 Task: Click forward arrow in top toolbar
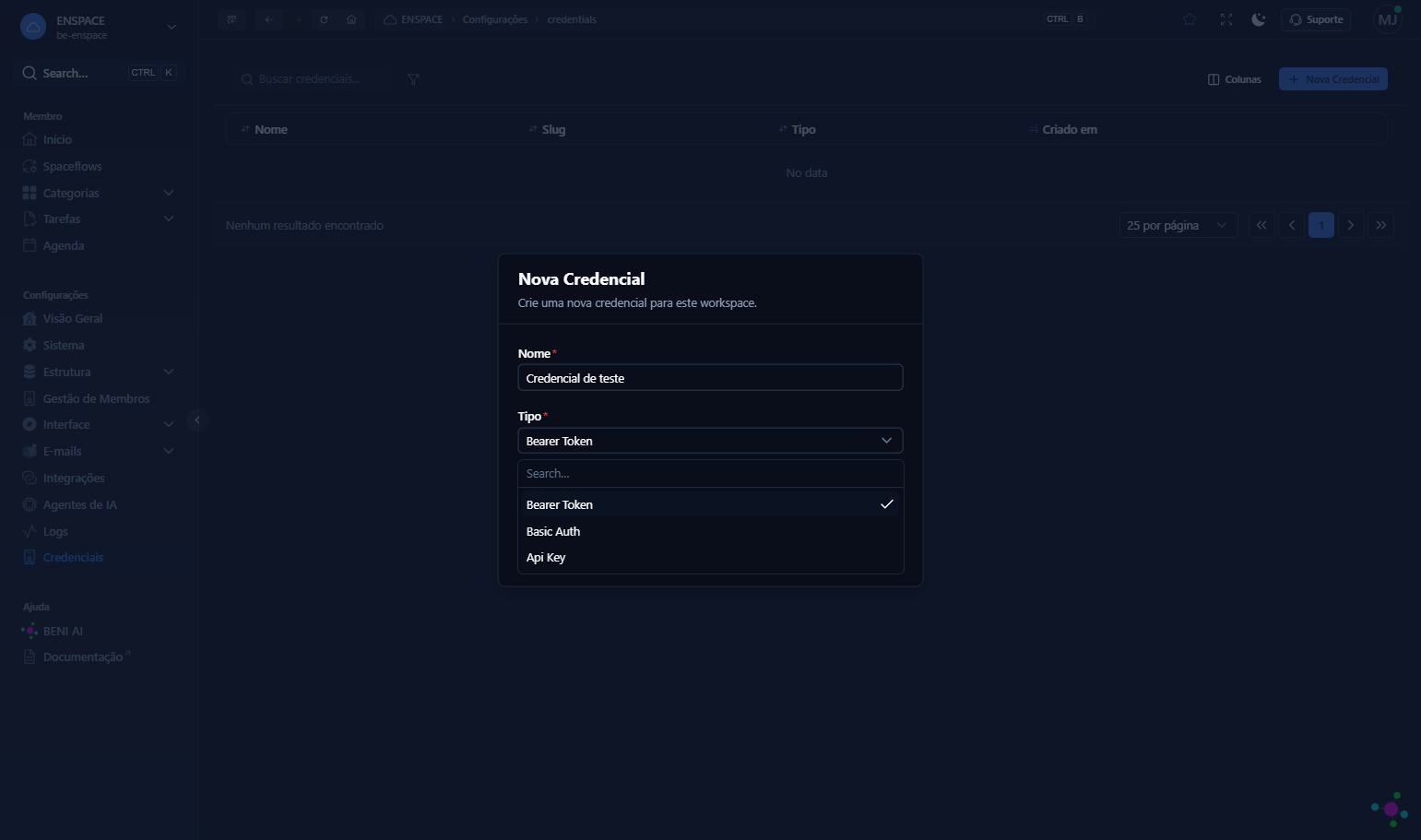(298, 19)
